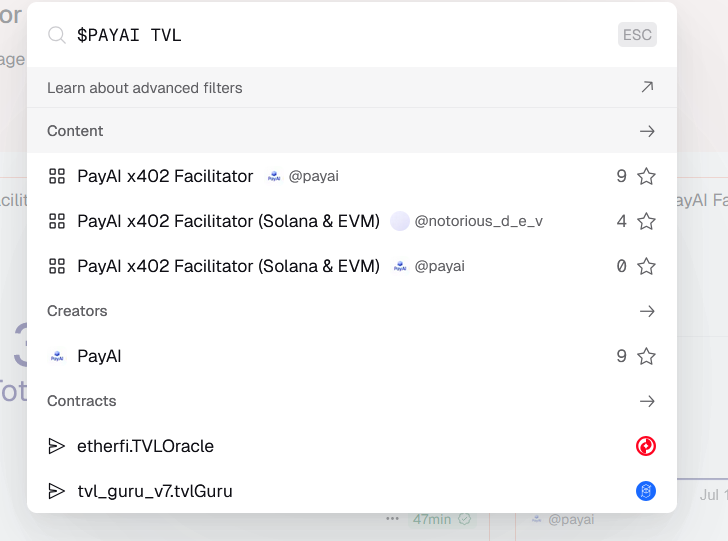Click the 9 star count on PayAI x402 Facilitator
728x541 pixels.
point(622,176)
